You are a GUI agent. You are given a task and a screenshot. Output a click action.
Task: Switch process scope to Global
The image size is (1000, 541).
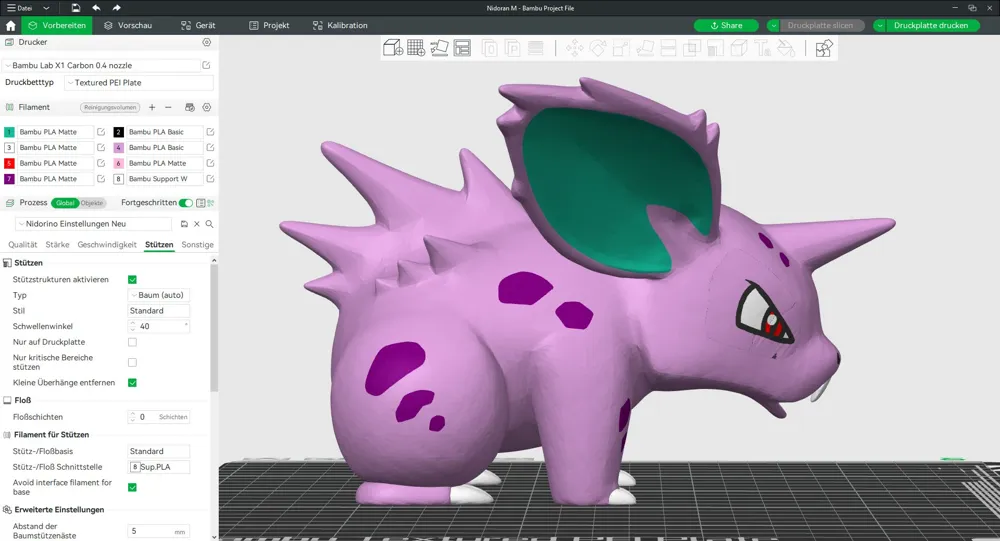pos(65,203)
